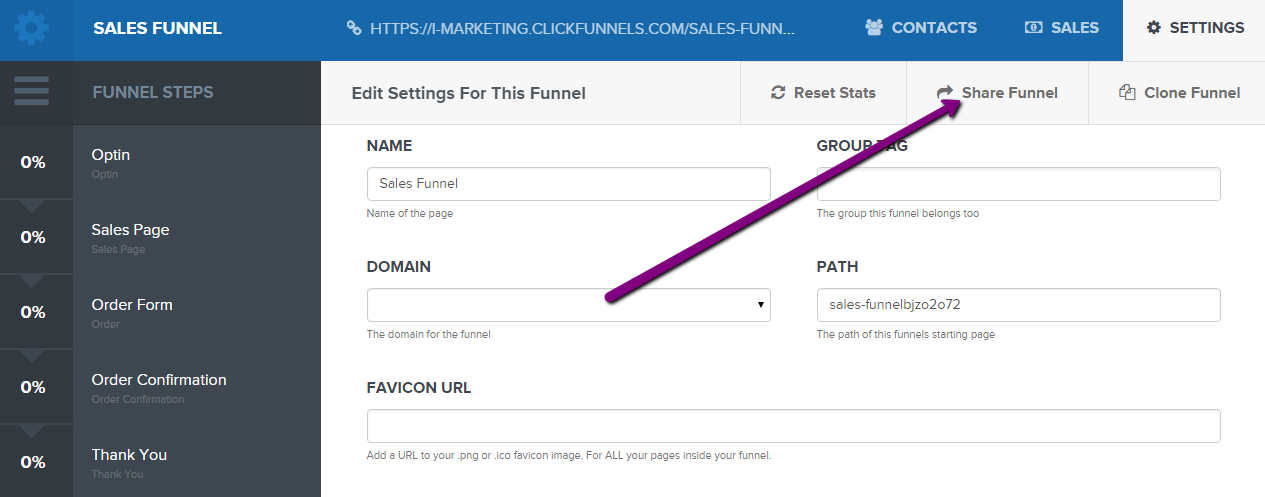Expand the Domain dropdown arrow
Viewport: 1265px width, 497px height.
tap(761, 305)
